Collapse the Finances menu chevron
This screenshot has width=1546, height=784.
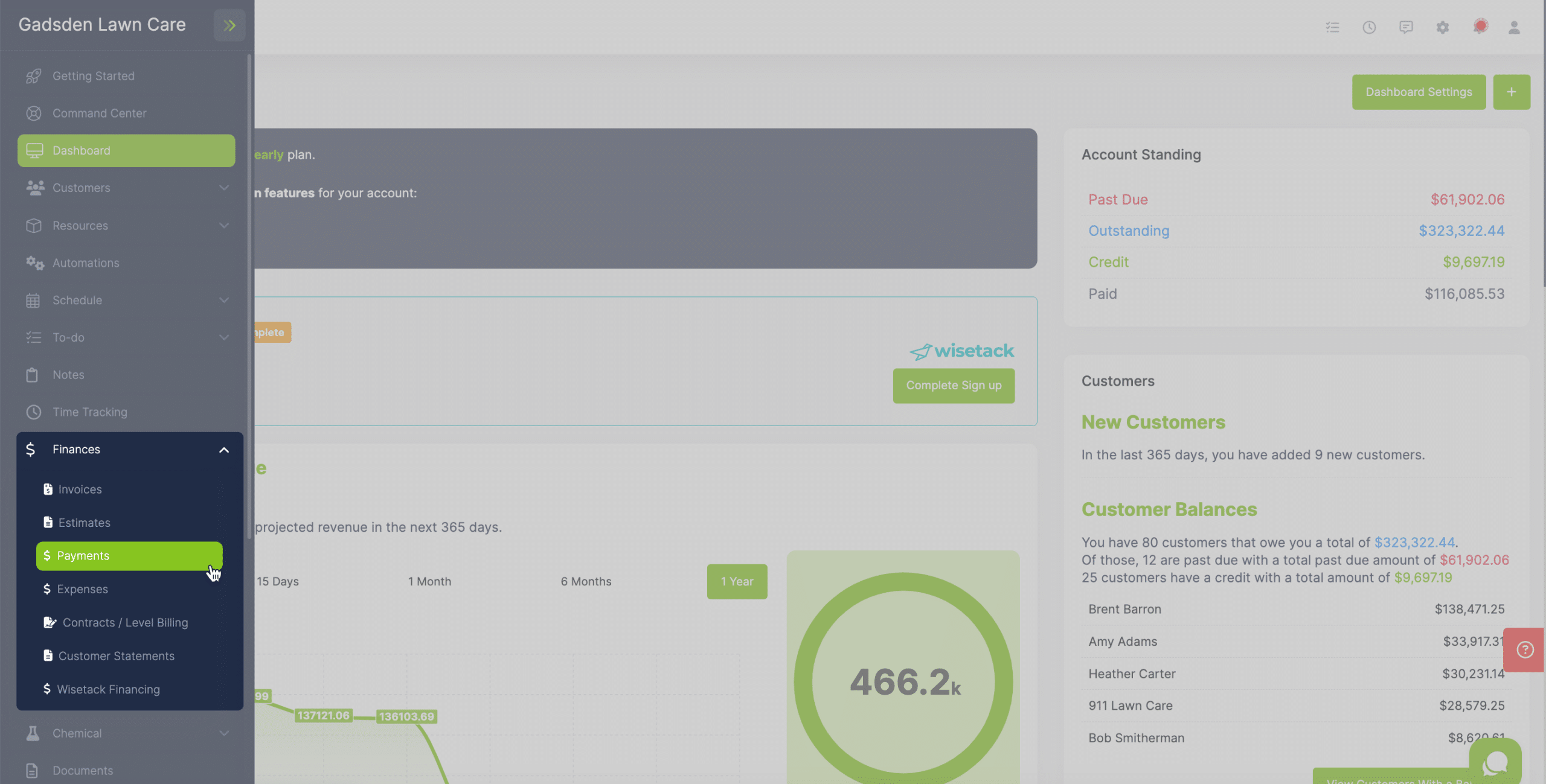(224, 450)
